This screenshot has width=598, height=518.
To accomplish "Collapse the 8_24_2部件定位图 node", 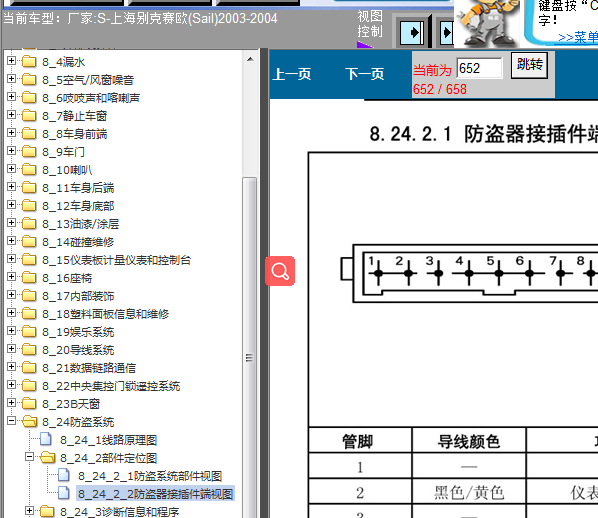I will [29, 457].
